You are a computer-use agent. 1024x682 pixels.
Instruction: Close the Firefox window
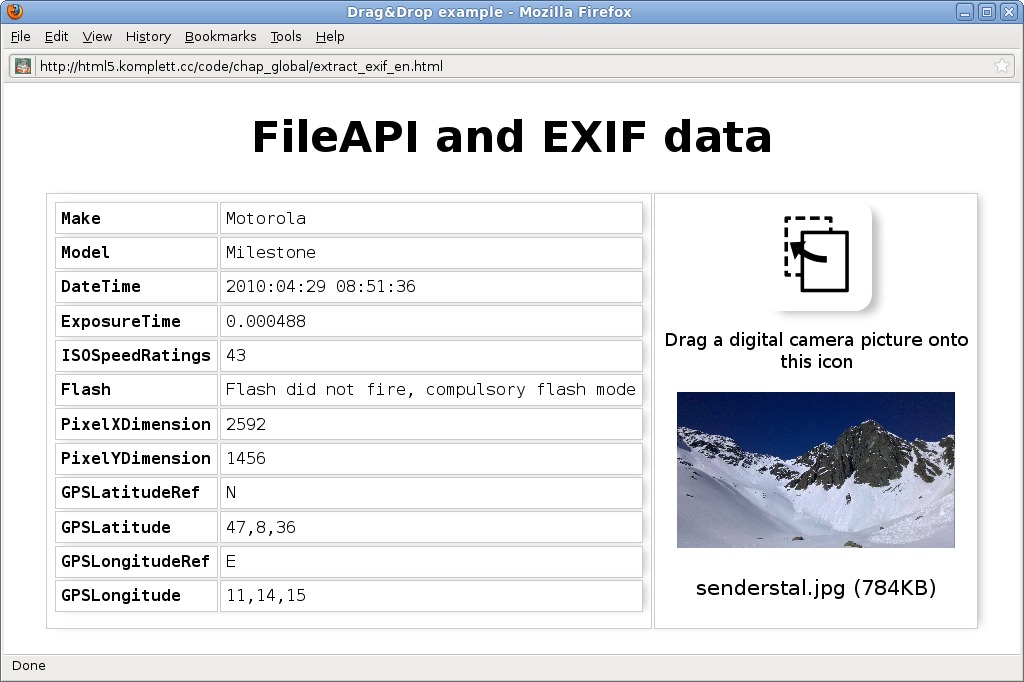click(x=1008, y=12)
